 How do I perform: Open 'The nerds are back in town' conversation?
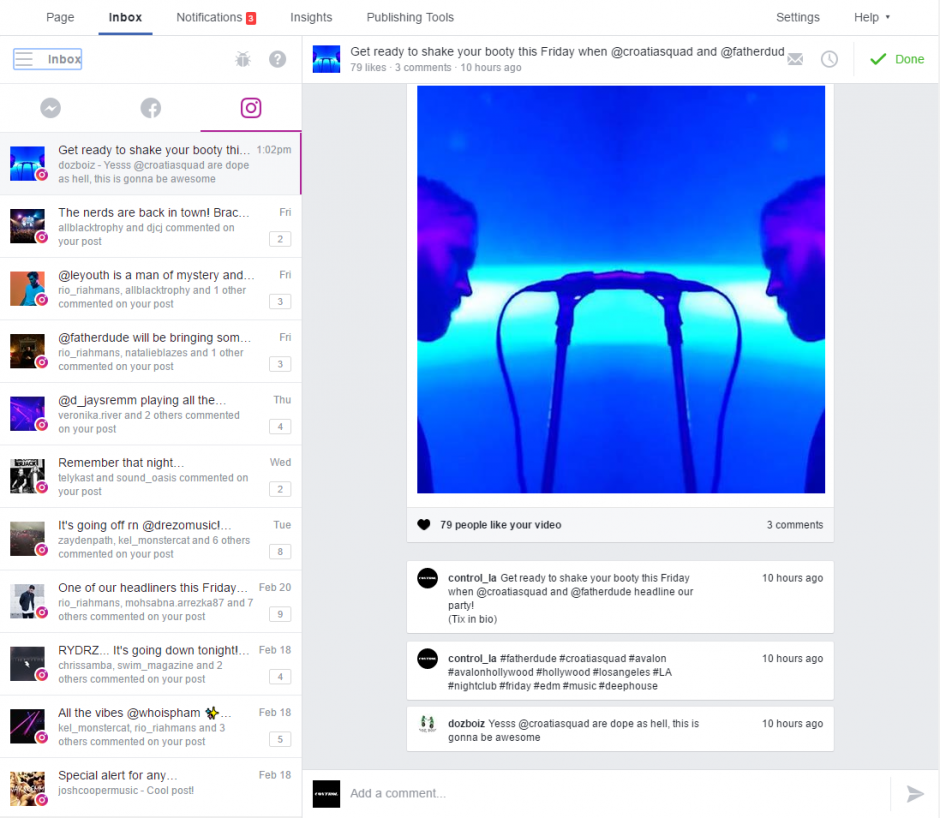pyautogui.click(x=150, y=226)
